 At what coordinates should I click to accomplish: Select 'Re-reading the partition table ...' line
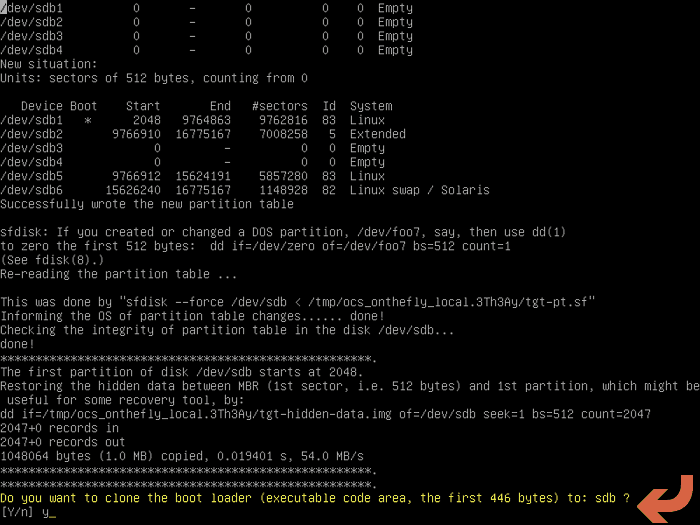(118, 274)
